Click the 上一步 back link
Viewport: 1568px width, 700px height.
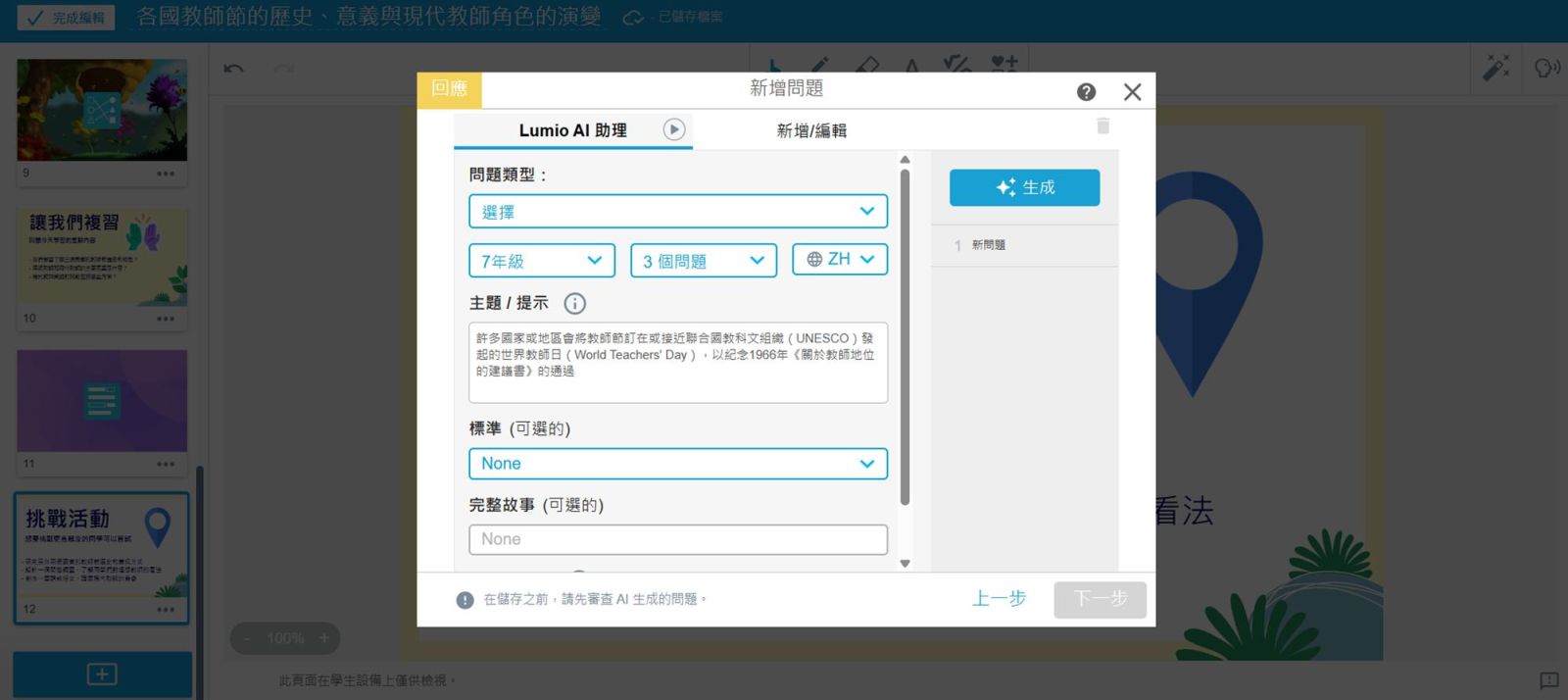[999, 599]
